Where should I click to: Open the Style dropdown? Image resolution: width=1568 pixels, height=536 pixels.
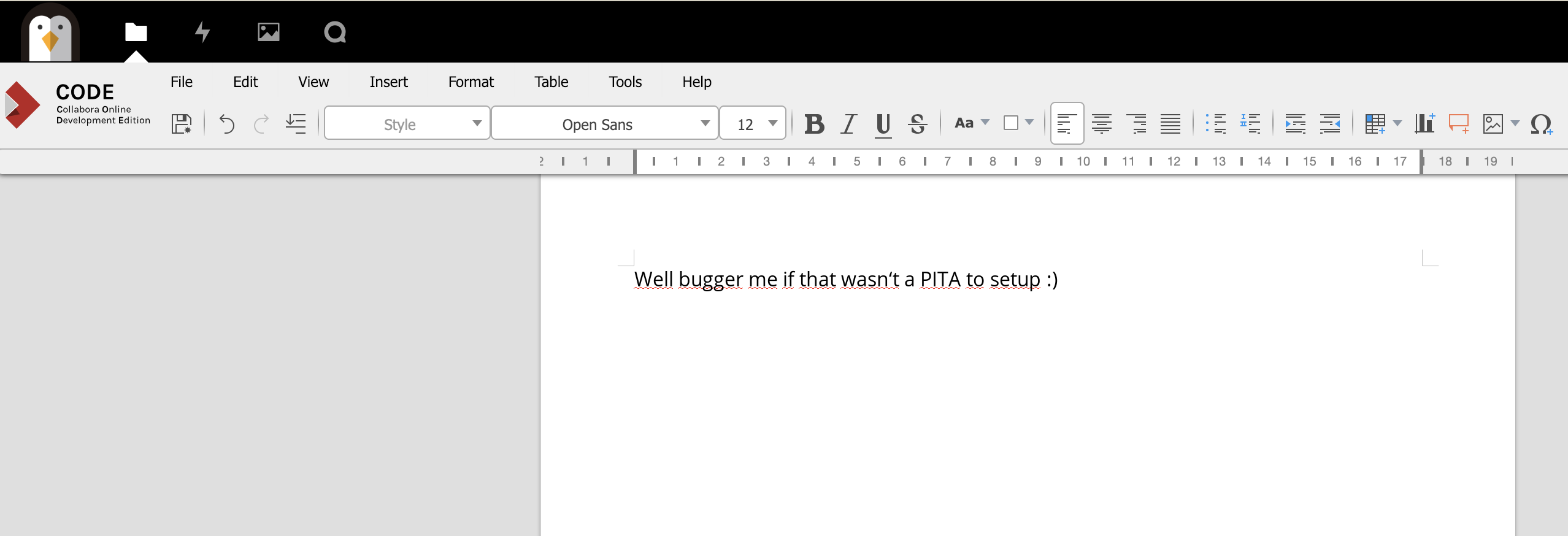407,124
